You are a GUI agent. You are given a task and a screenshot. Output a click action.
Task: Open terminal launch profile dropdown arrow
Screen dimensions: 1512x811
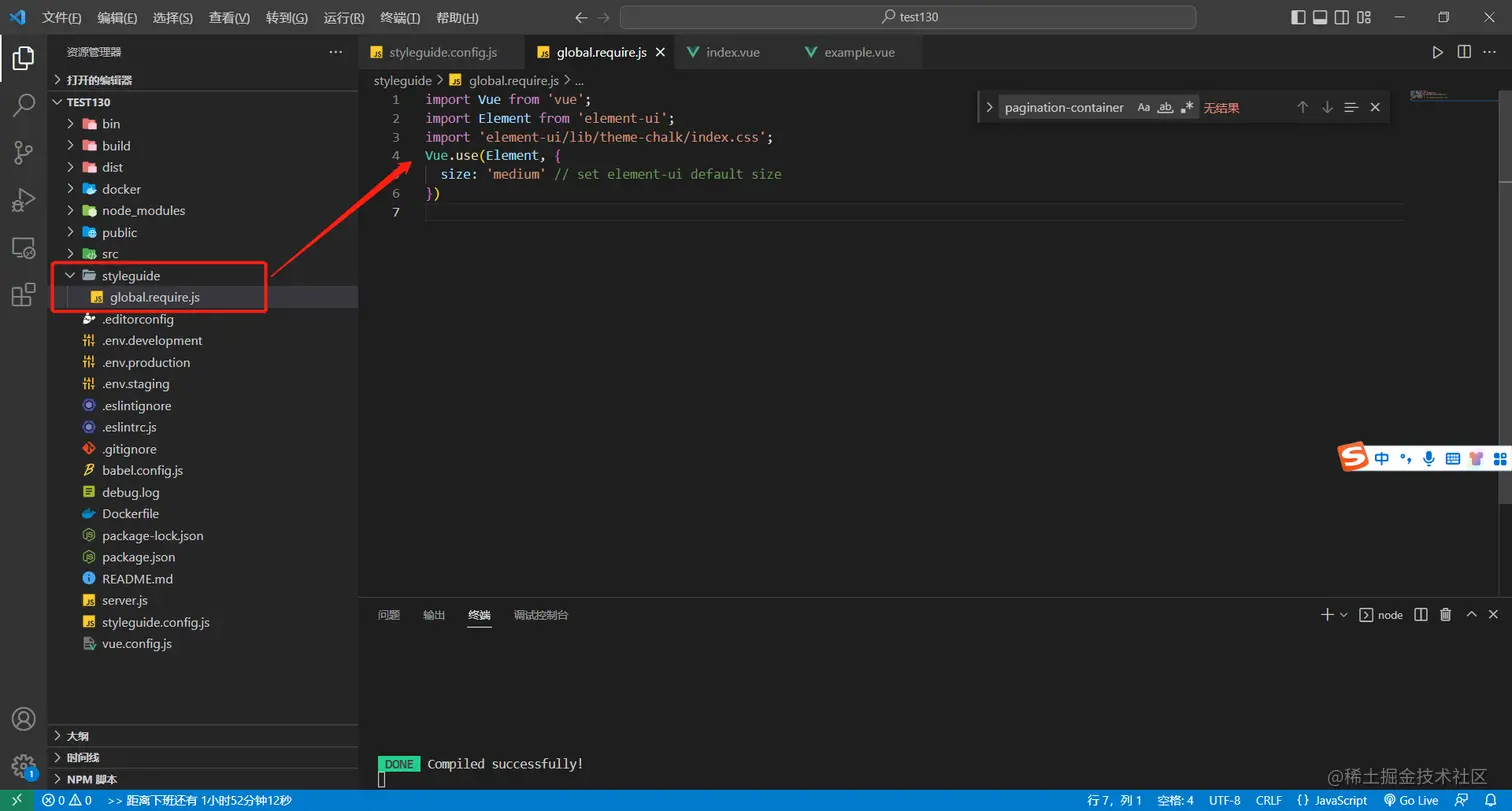coord(1344,615)
